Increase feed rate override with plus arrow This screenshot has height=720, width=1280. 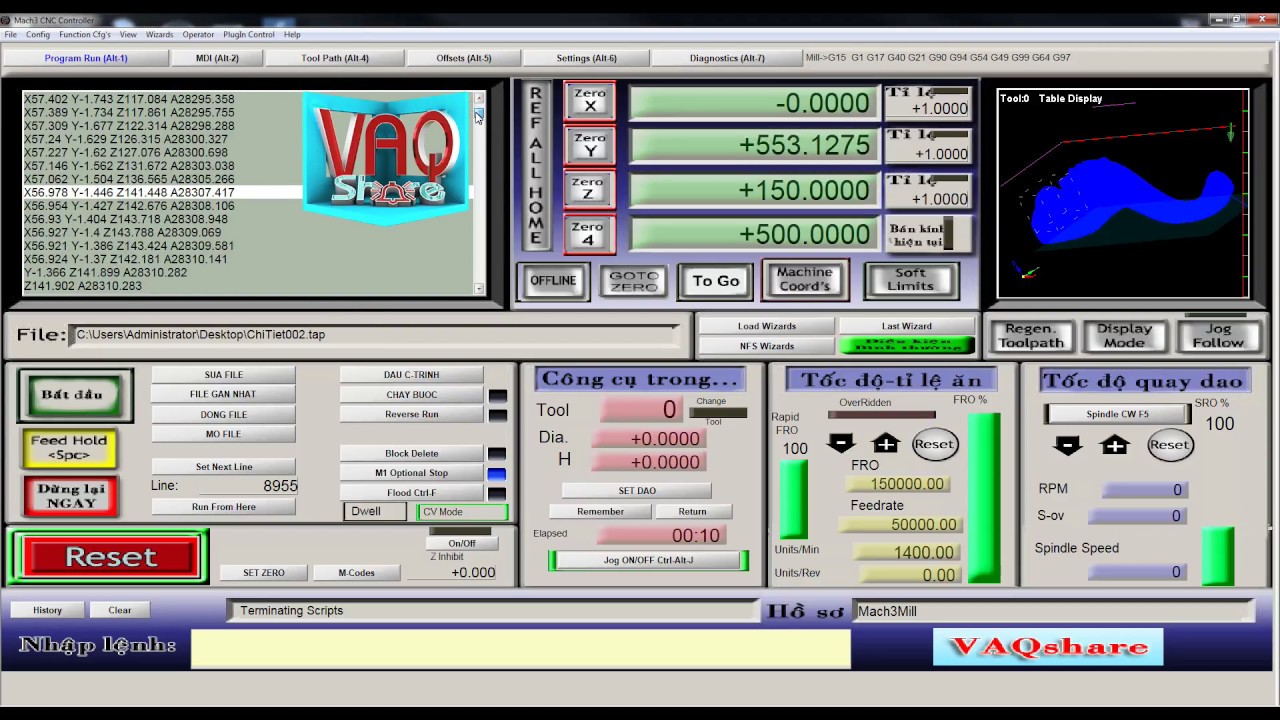886,443
